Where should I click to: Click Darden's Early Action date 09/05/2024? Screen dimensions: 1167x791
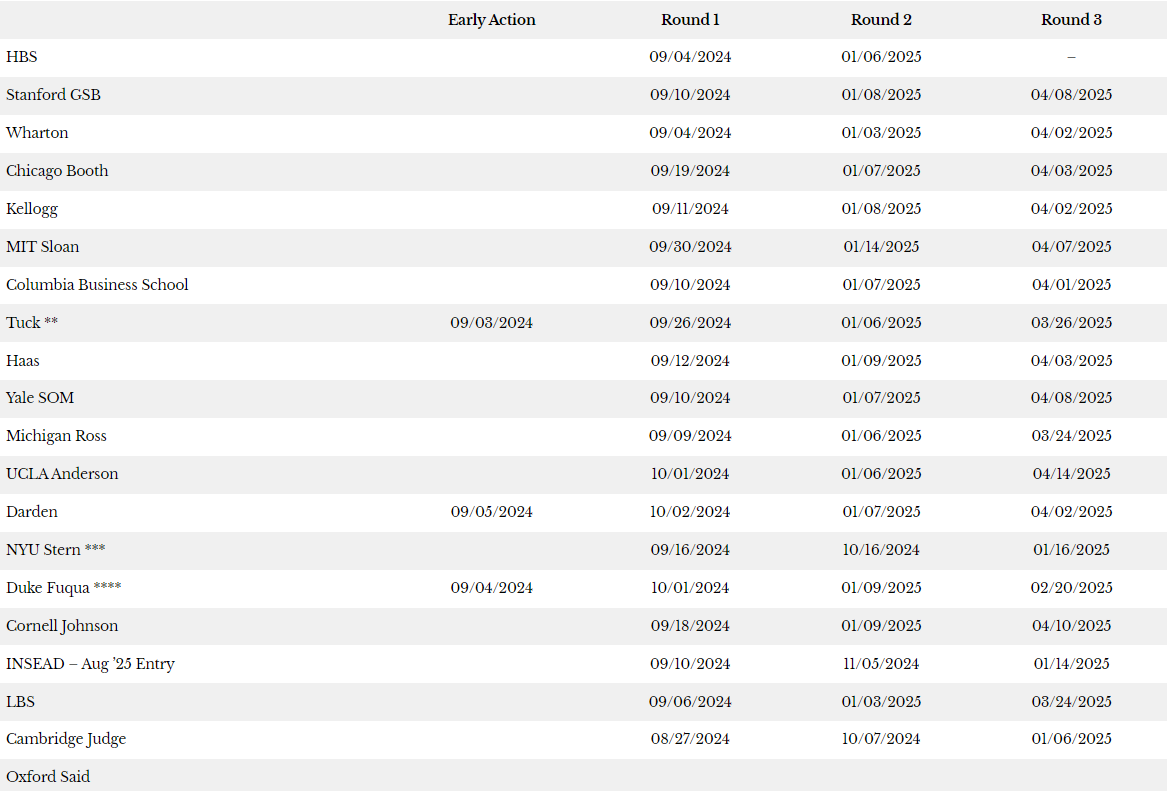point(491,512)
